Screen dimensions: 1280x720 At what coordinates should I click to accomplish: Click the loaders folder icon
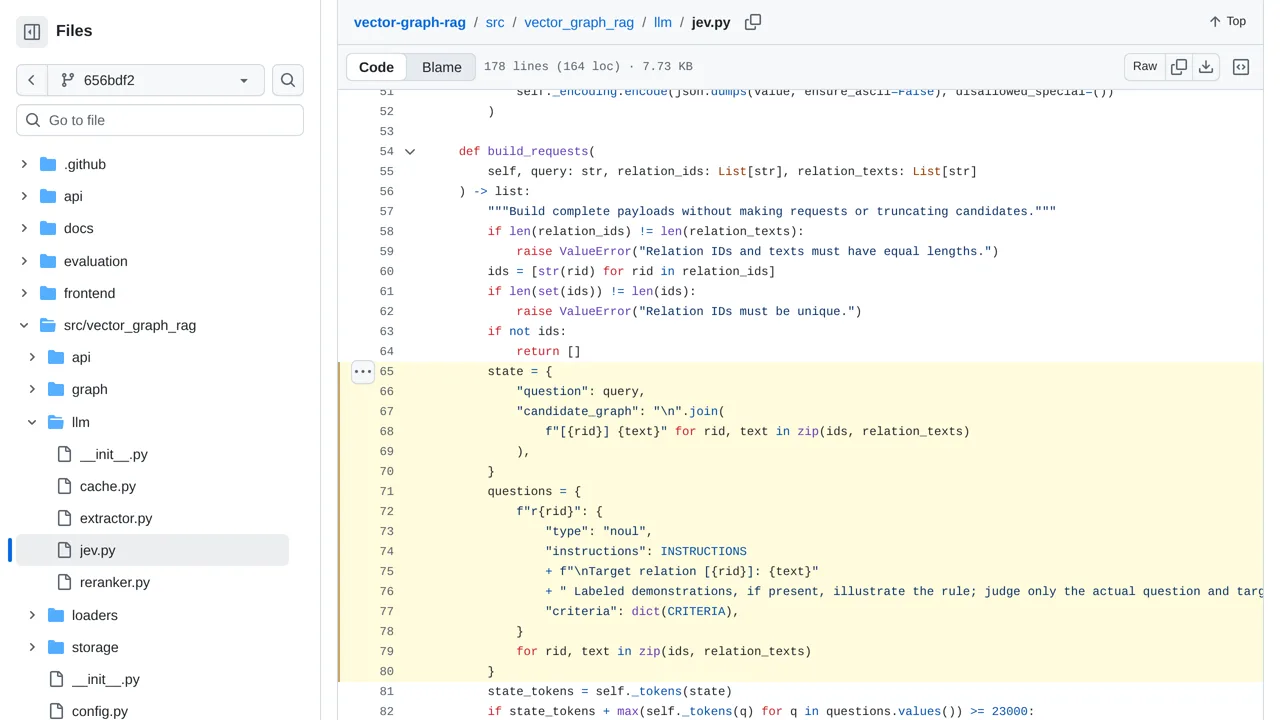tap(56, 615)
